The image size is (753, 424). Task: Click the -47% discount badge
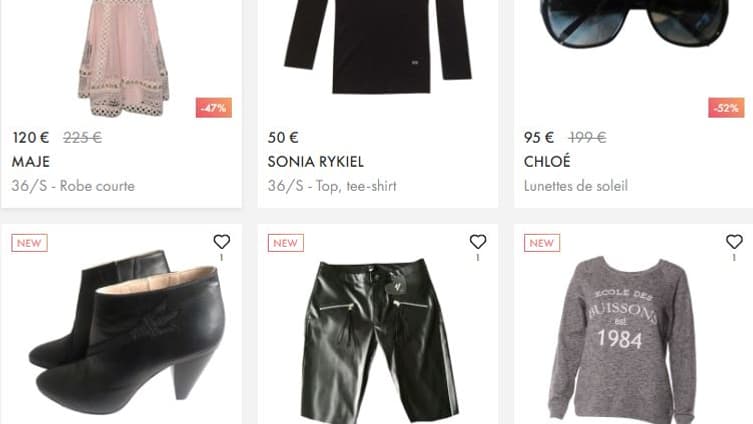click(x=213, y=108)
